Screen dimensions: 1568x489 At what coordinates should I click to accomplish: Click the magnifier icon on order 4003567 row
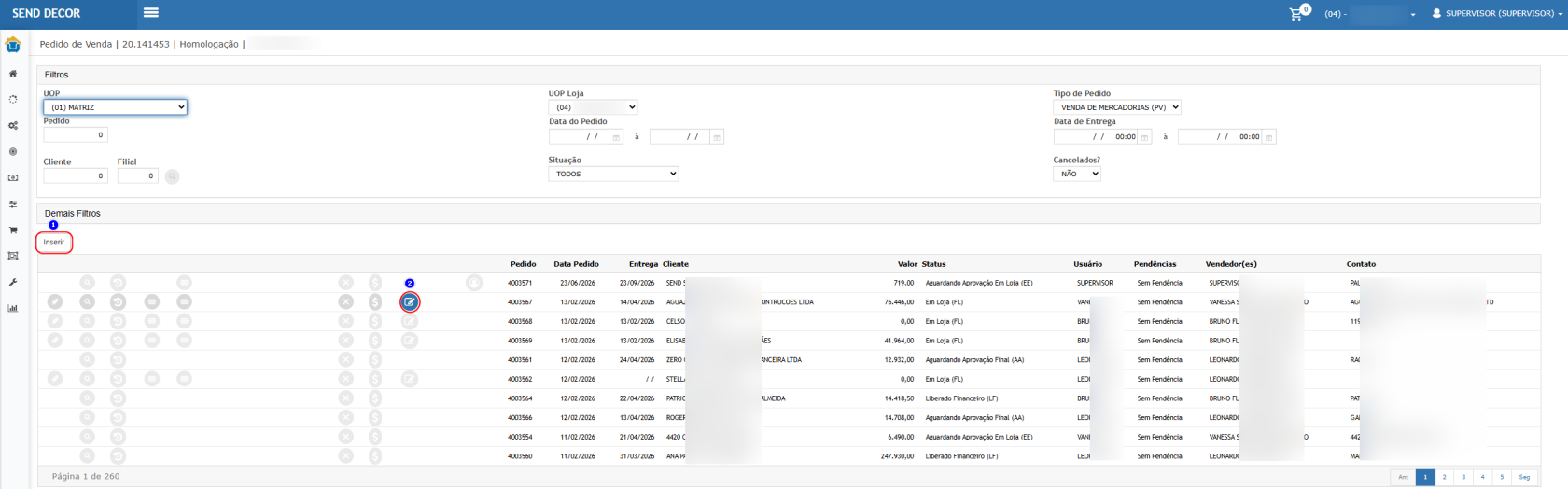(x=87, y=302)
